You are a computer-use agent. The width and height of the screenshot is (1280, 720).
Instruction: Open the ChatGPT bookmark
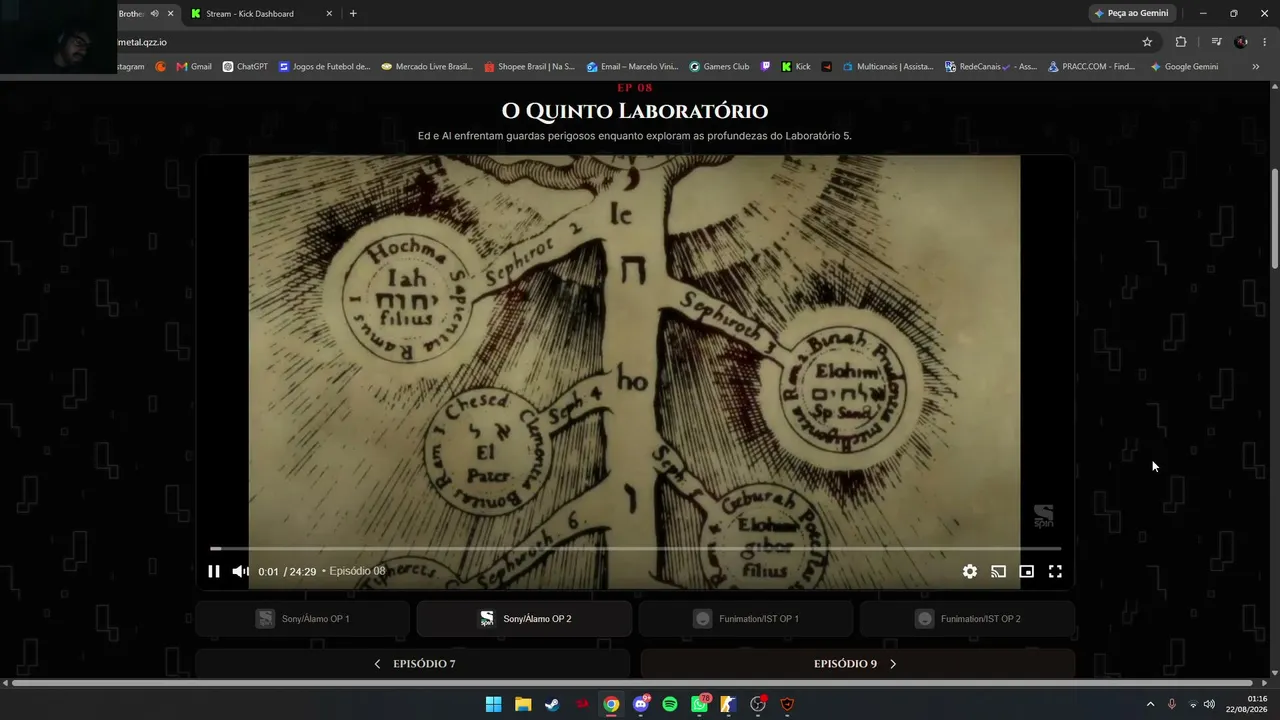(245, 67)
